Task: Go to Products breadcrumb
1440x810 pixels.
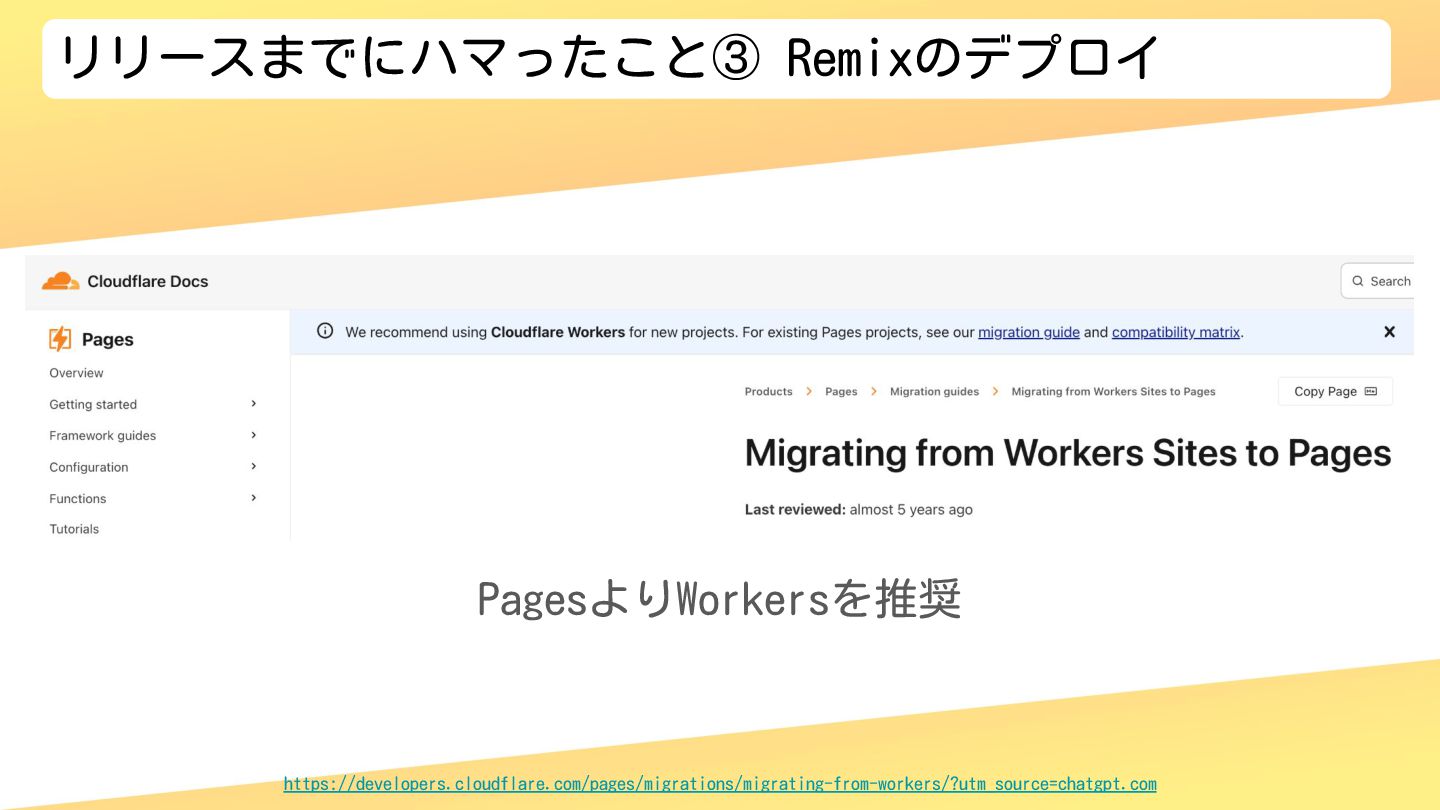Action: [x=769, y=392]
